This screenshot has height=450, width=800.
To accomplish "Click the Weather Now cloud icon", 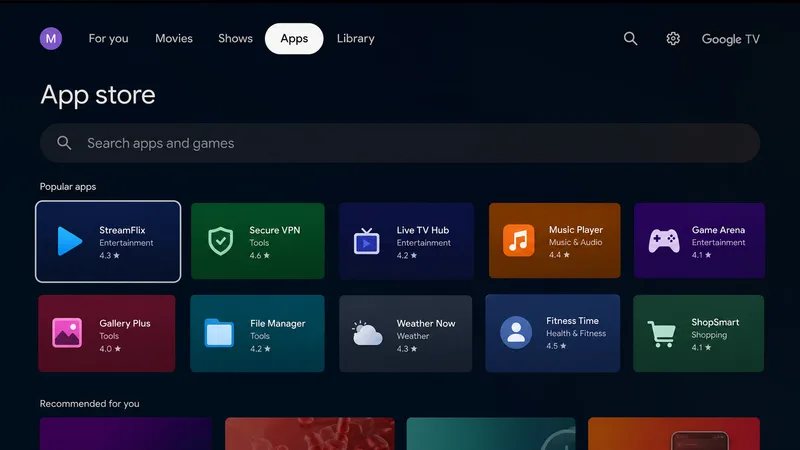I will click(x=367, y=334).
